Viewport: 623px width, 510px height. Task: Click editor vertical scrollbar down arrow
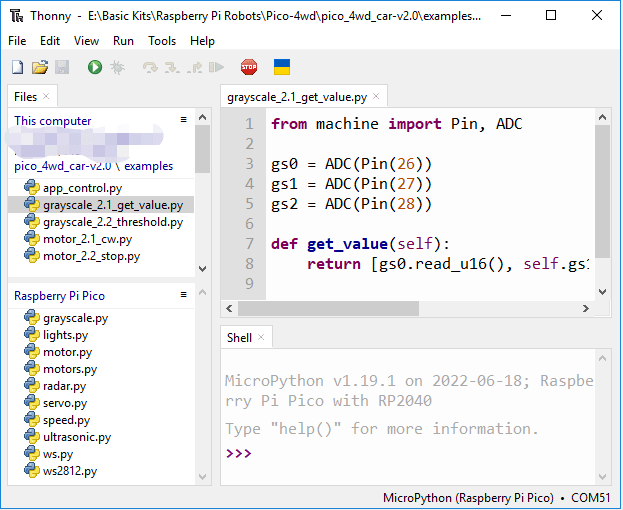coord(602,292)
